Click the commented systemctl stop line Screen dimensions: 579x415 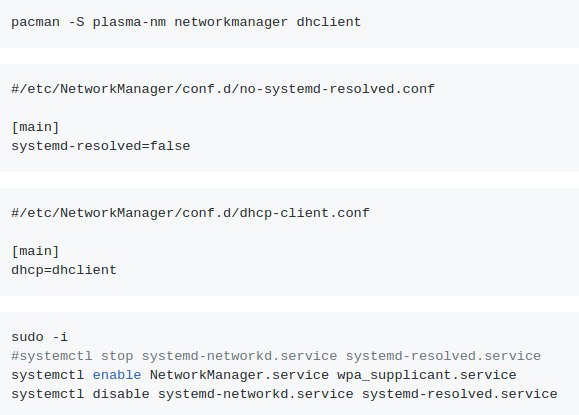pos(276,356)
